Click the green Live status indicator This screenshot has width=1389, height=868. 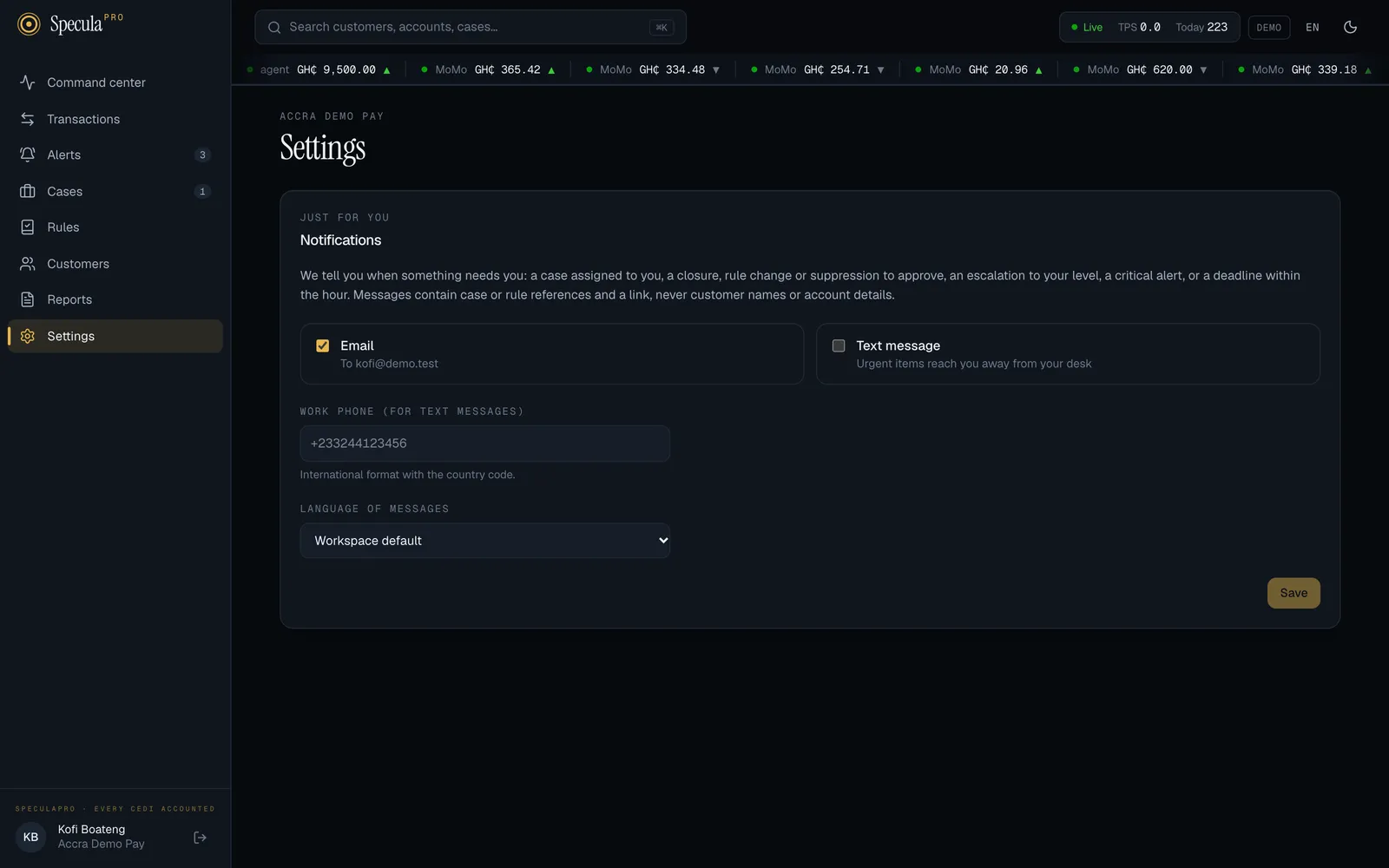[1087, 28]
